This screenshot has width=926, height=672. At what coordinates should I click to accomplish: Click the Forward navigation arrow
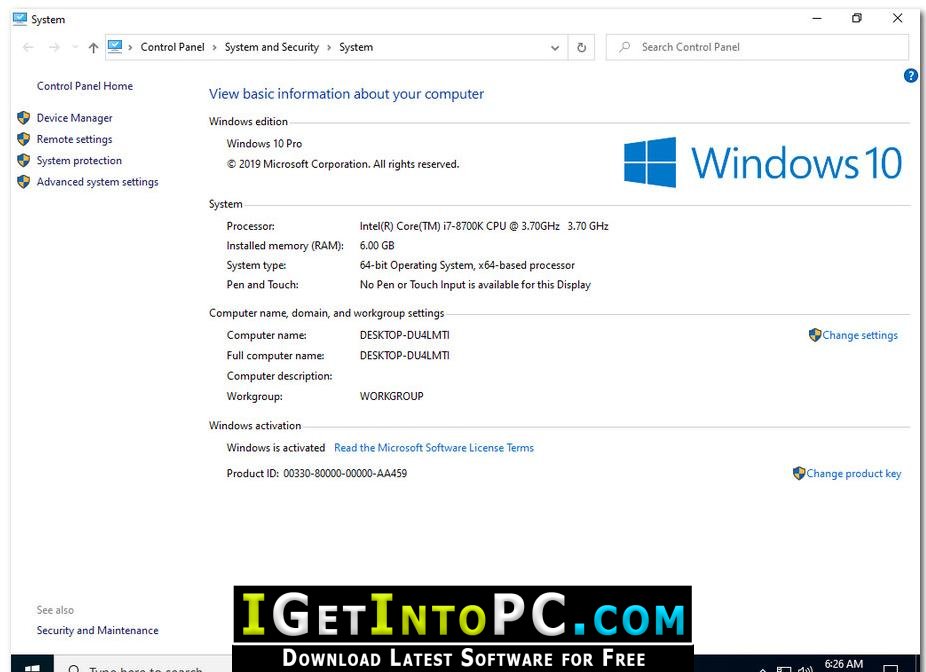pyautogui.click(x=54, y=47)
